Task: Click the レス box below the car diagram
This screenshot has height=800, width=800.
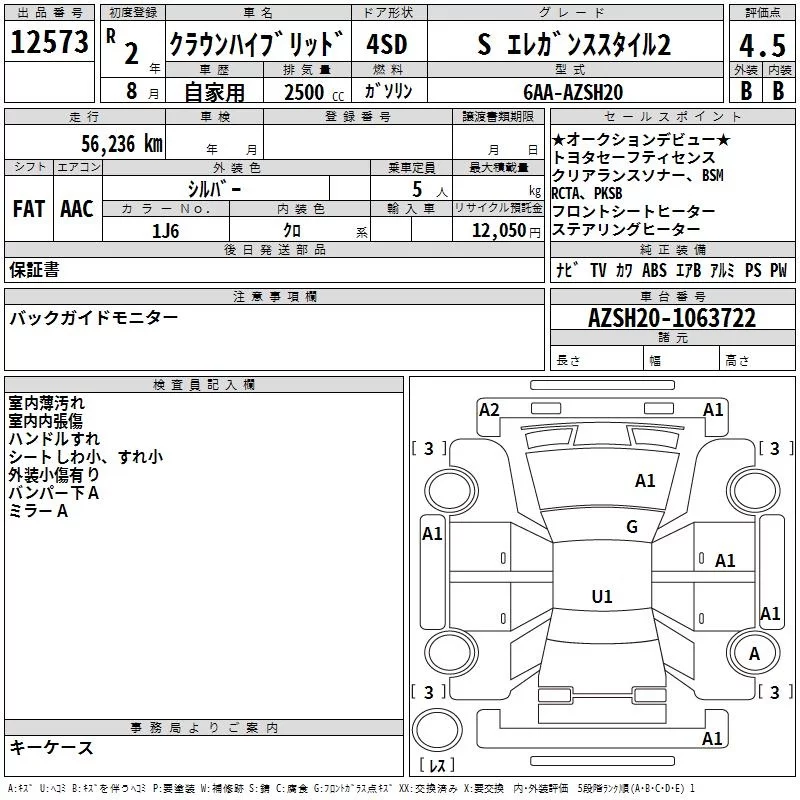Action: [437, 766]
